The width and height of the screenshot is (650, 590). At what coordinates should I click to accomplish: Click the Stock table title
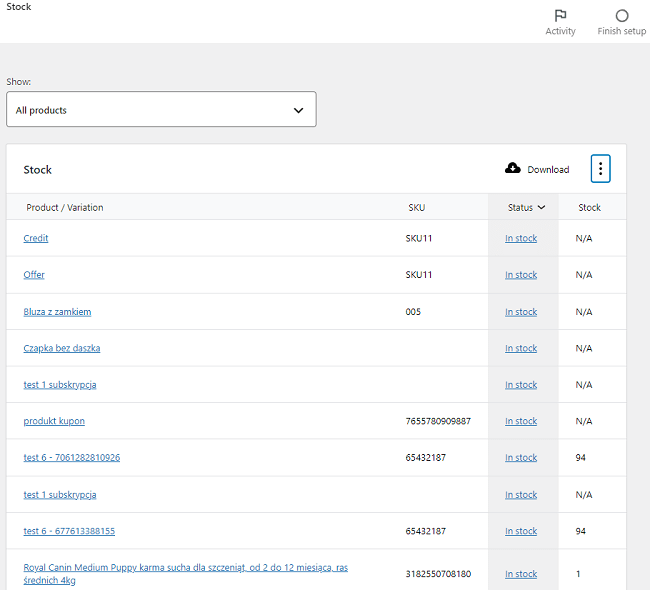click(37, 170)
